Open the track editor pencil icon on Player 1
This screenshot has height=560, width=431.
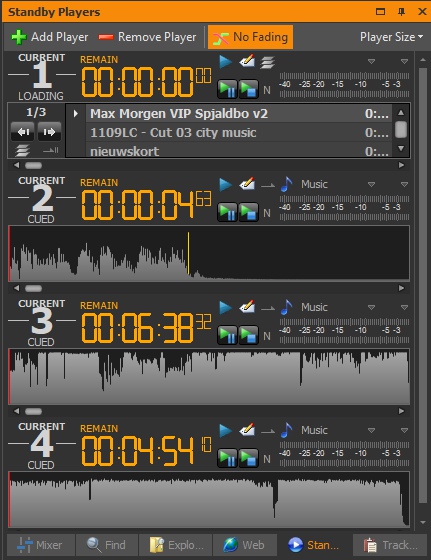coord(247,61)
